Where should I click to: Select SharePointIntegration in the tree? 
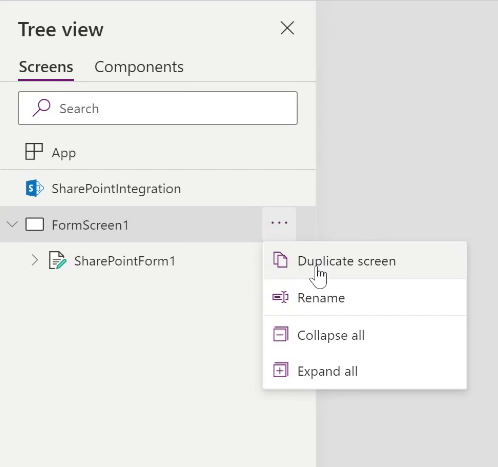(116, 189)
